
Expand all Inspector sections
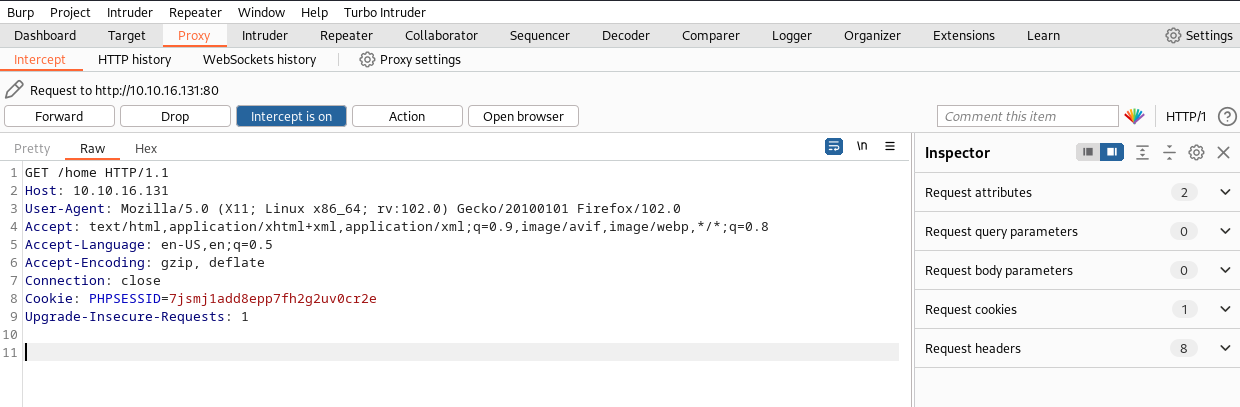pyautogui.click(x=1143, y=152)
